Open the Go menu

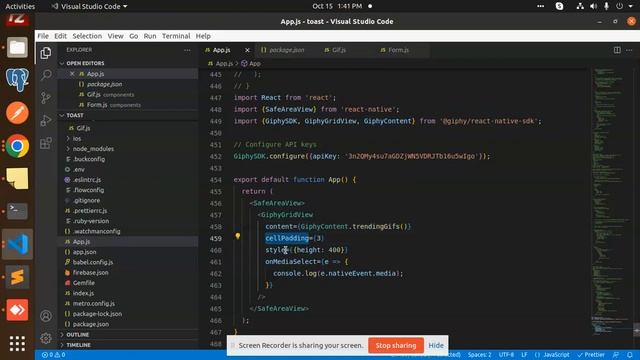[x=133, y=36]
